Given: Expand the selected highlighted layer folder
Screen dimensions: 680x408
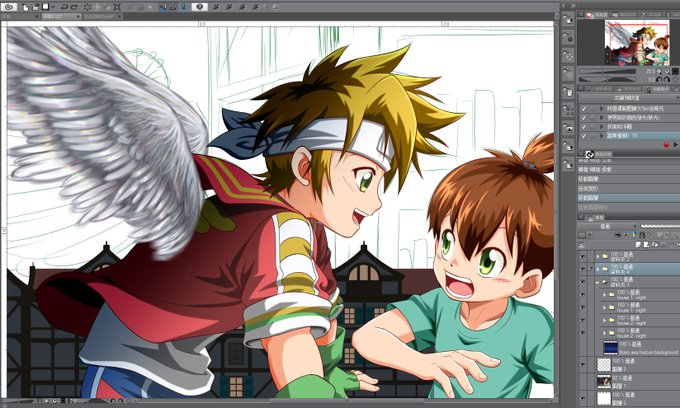Looking at the screenshot, I should pos(598,269).
